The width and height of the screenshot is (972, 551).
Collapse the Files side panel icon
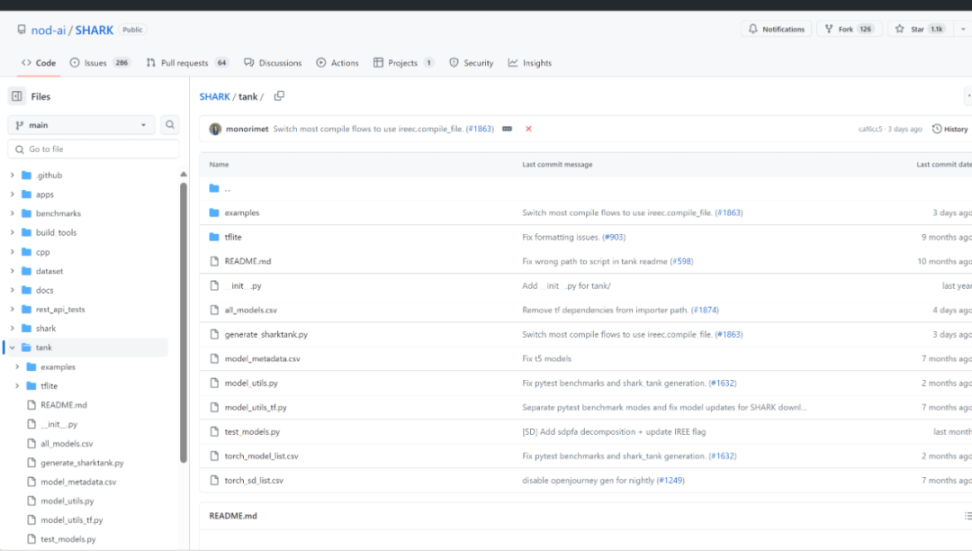pyautogui.click(x=17, y=96)
